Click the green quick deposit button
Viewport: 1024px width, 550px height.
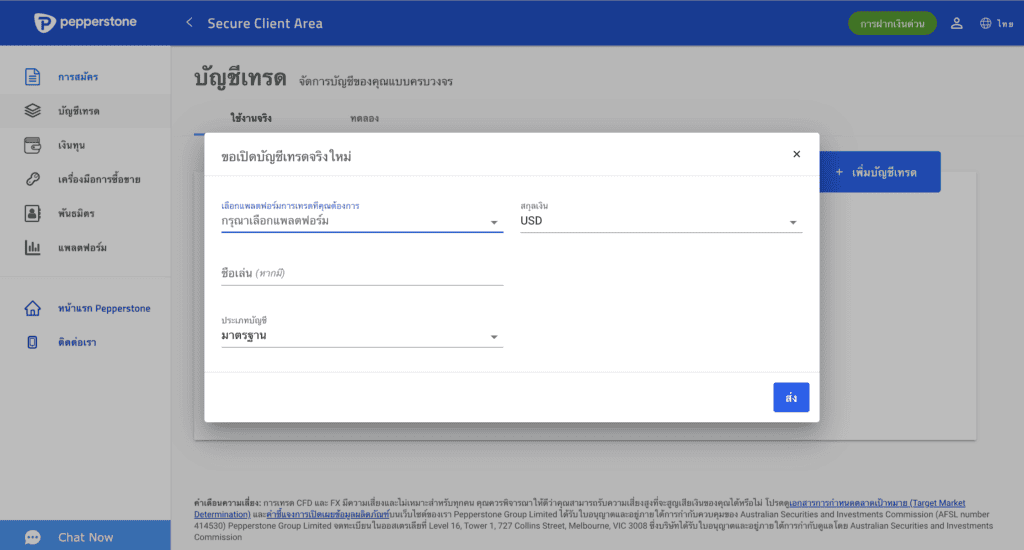(892, 23)
